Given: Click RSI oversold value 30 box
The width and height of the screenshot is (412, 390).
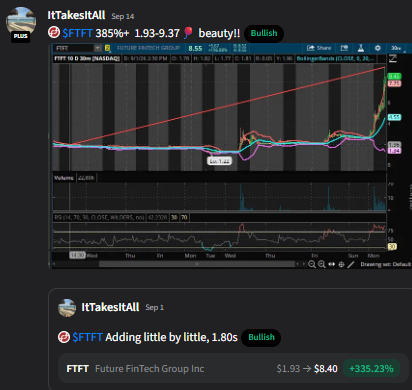Looking at the screenshot, I should coord(174,218).
